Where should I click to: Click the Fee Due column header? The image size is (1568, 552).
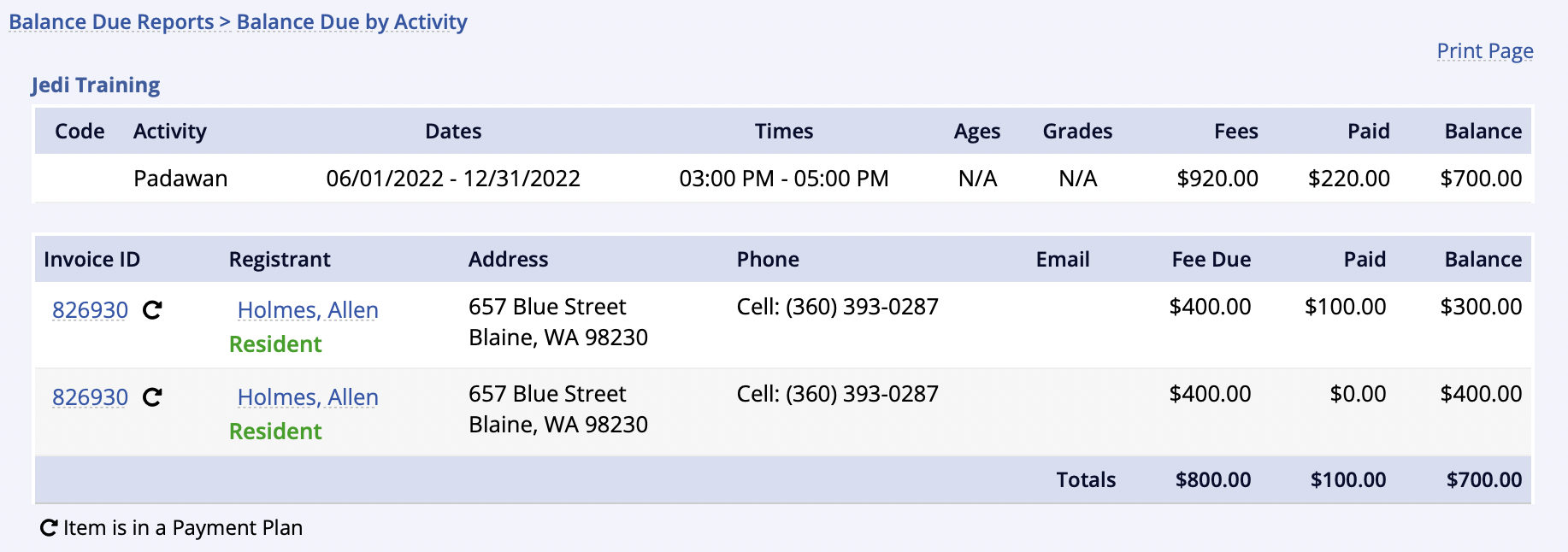1211,260
